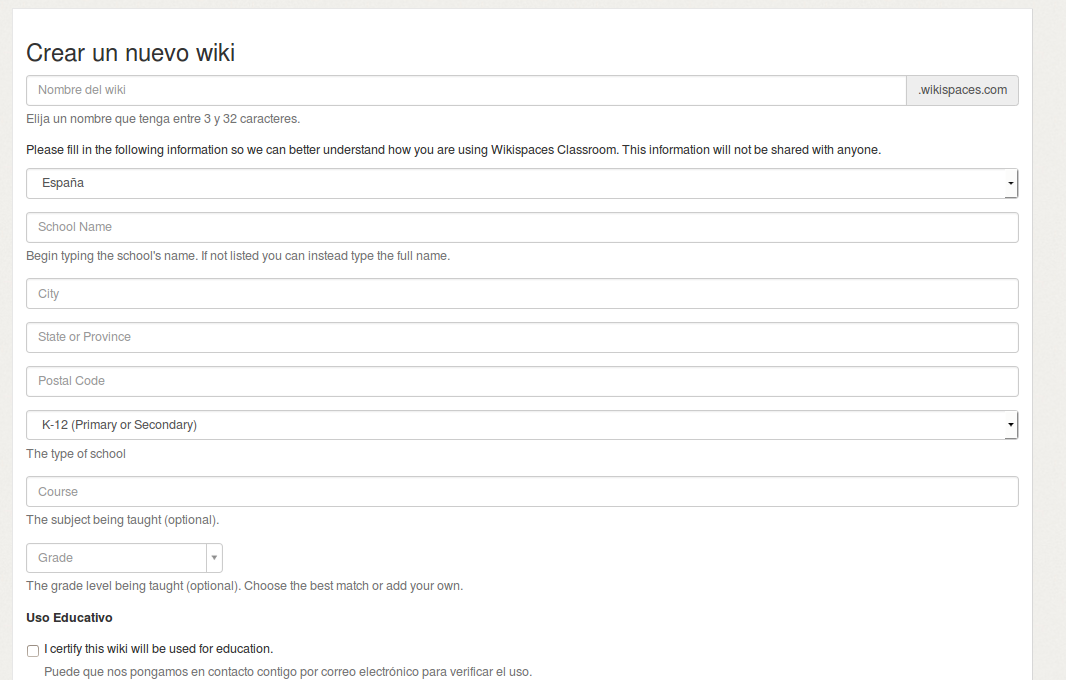
Task: Click the 'Begin typing the school's name' hint
Action: coord(238,256)
